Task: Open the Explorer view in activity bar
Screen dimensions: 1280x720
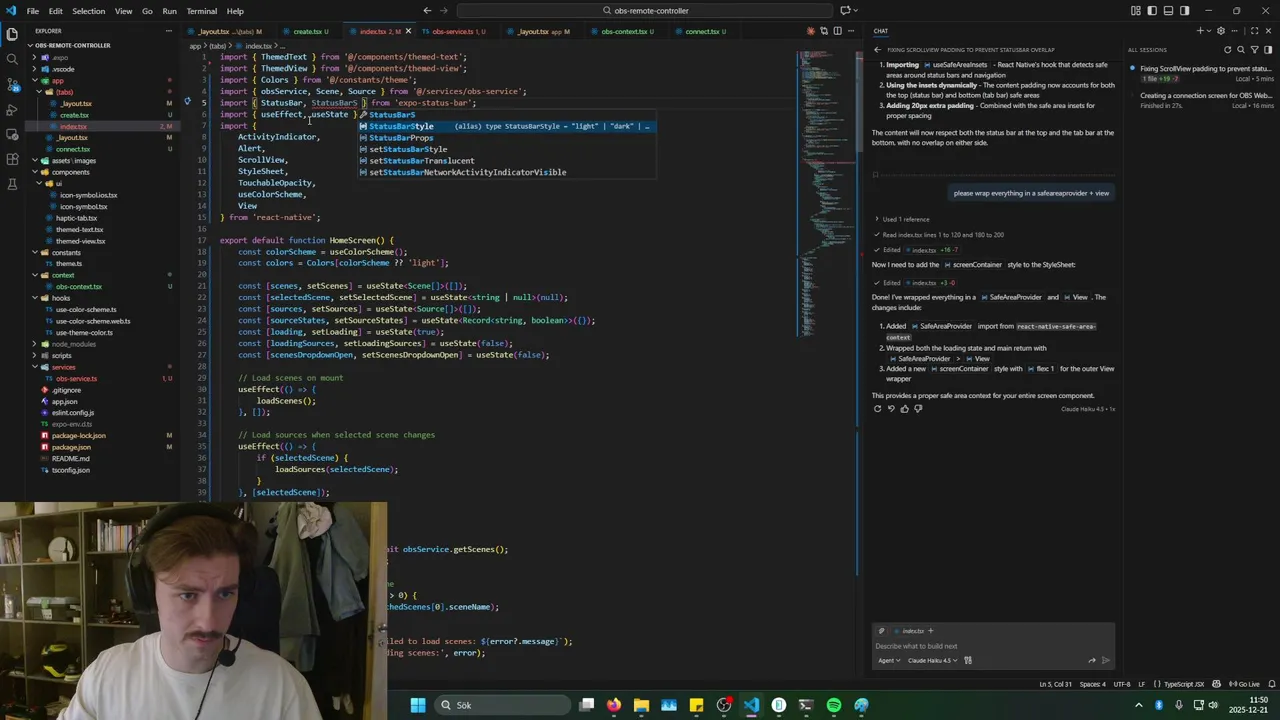Action: click(x=12, y=35)
